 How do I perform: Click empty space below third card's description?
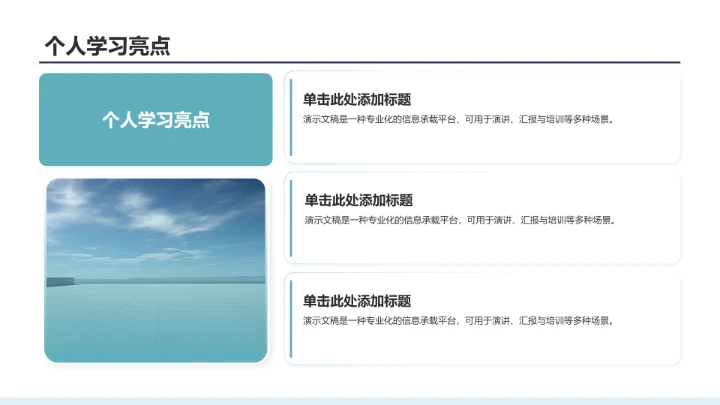480,345
